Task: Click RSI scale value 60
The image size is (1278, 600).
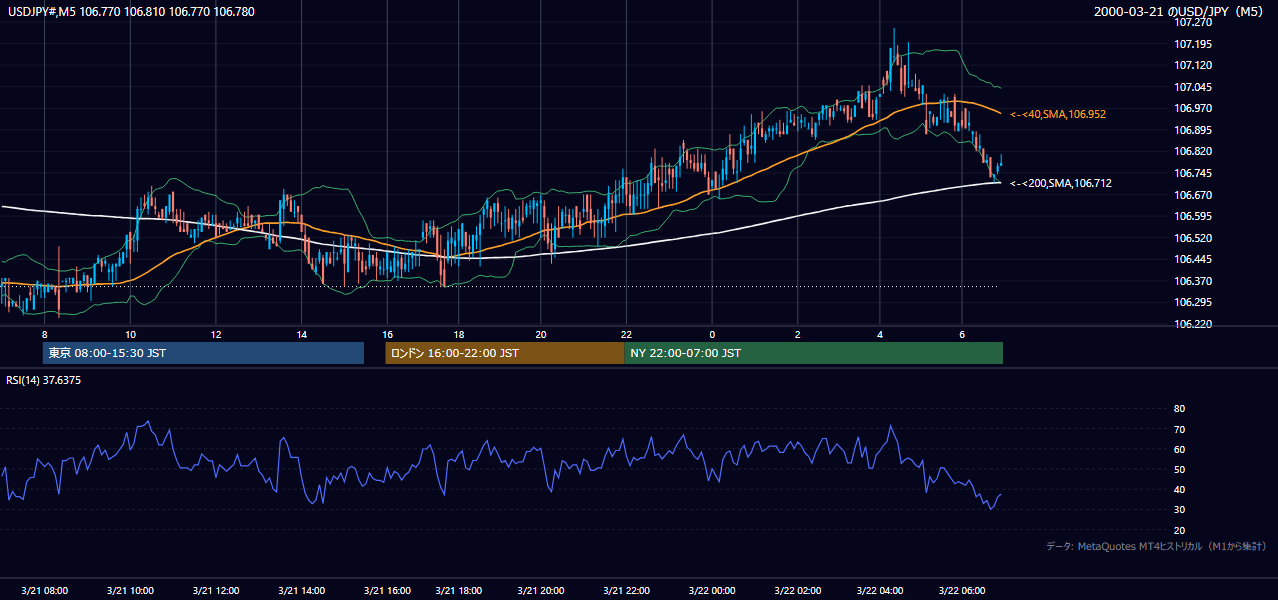Action: point(1179,449)
